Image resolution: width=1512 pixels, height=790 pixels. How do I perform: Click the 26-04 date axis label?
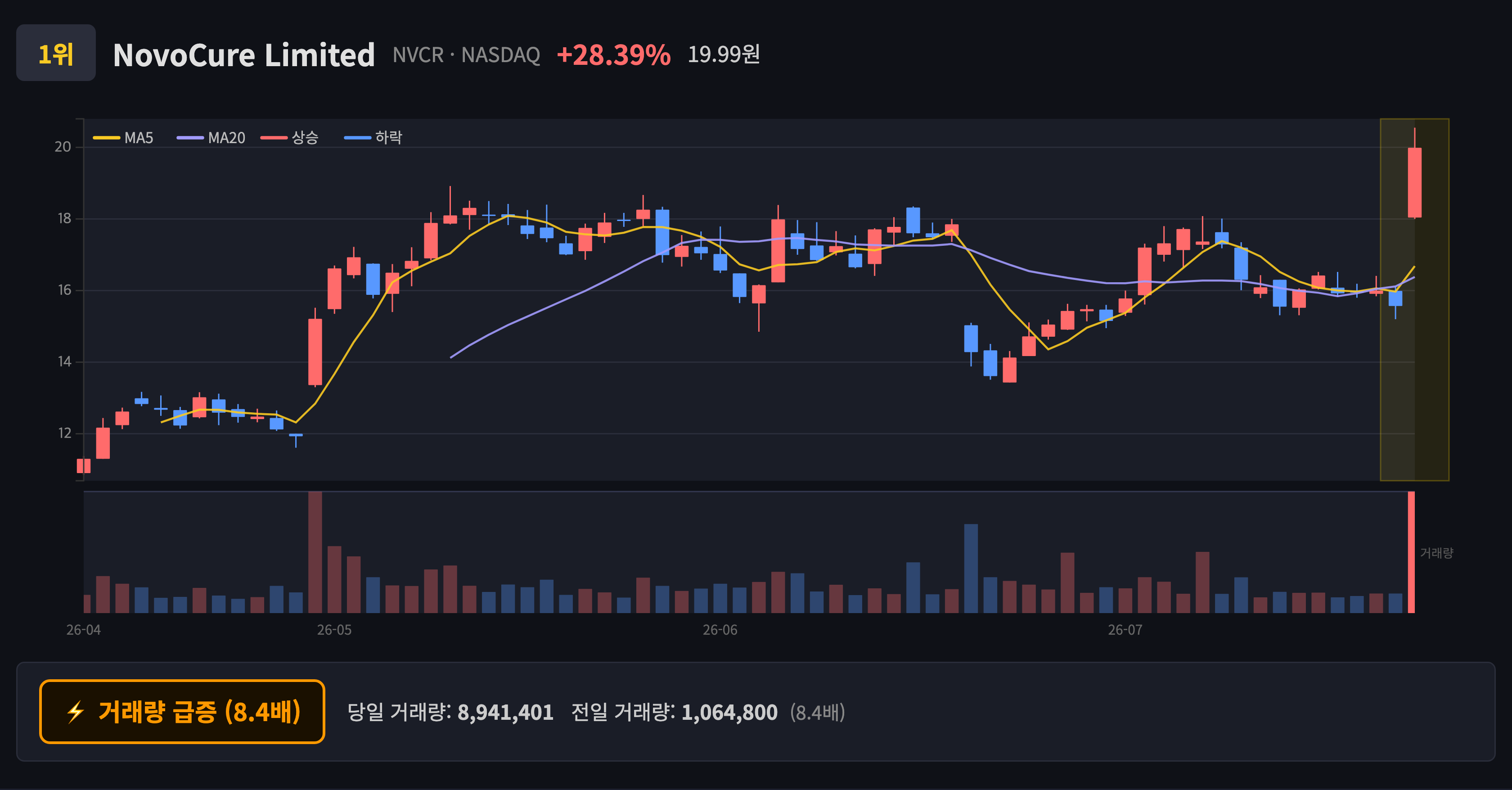pos(83,630)
